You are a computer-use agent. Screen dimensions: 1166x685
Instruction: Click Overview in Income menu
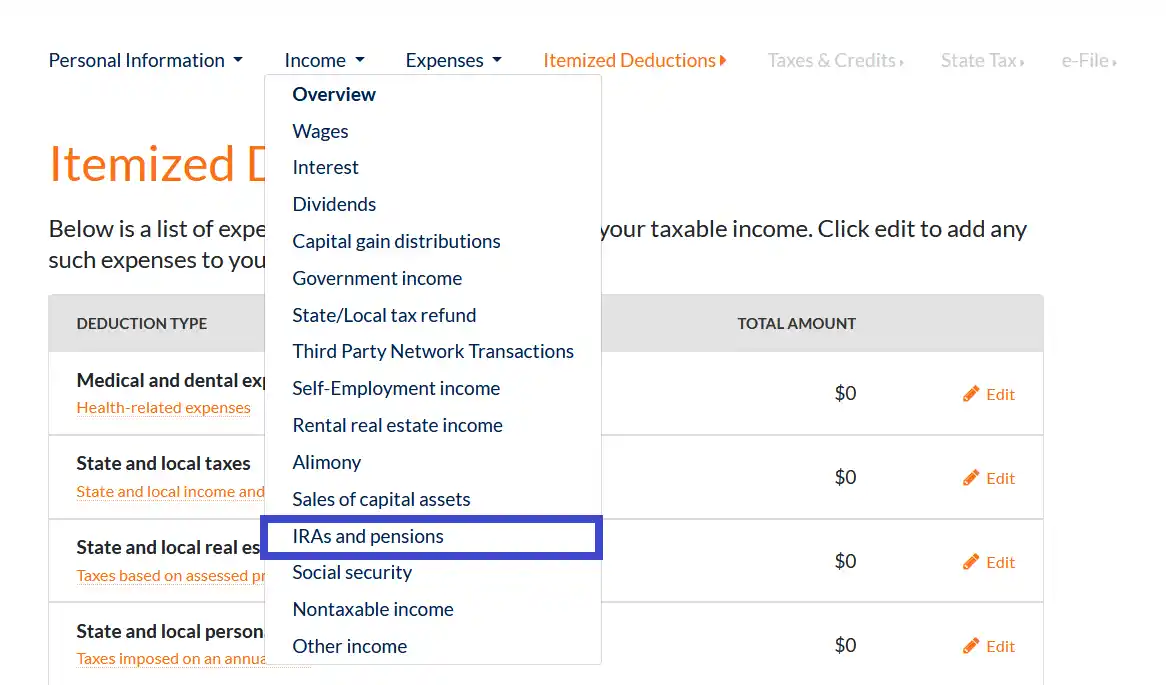tap(334, 95)
